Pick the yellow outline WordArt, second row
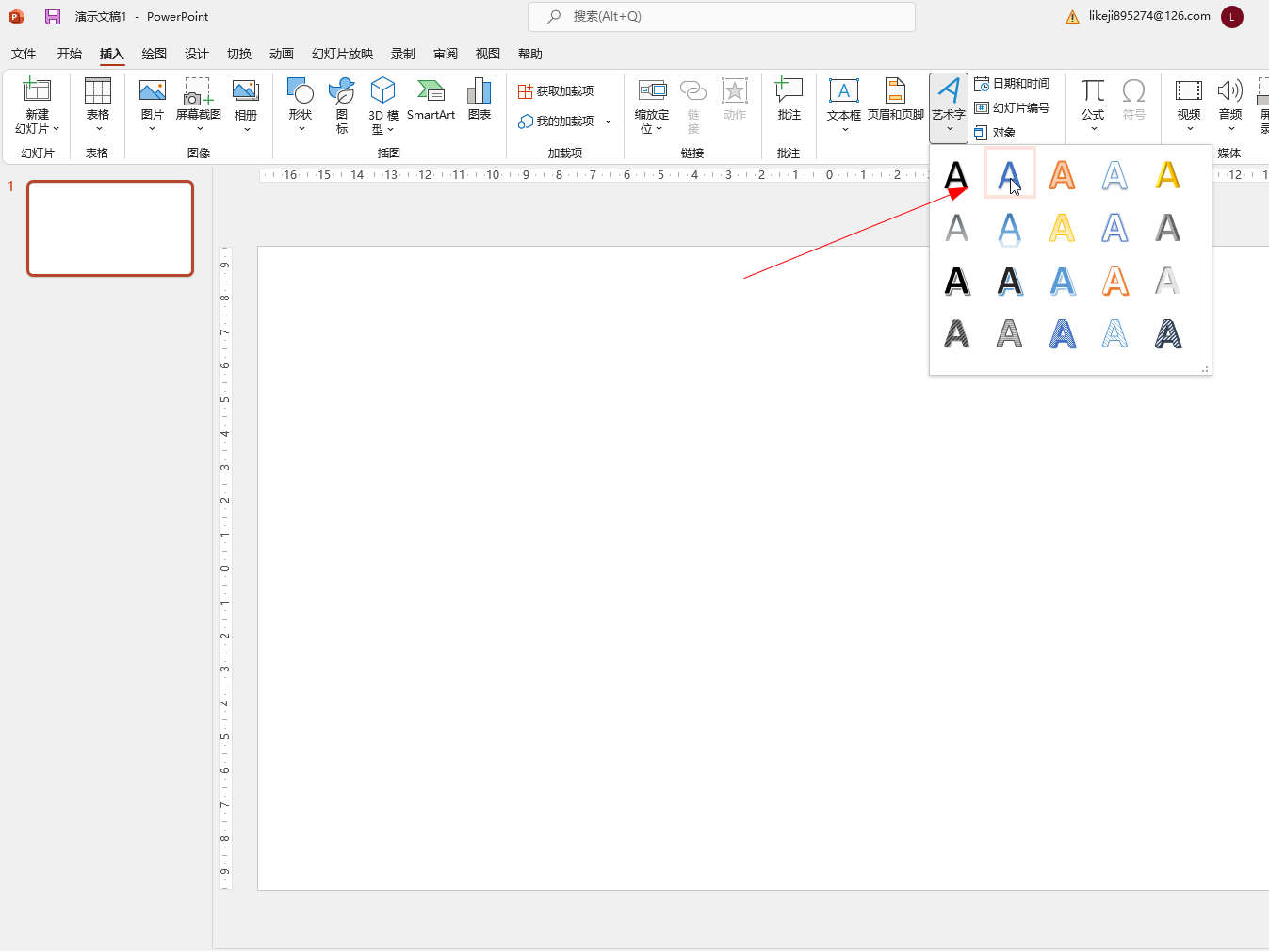This screenshot has width=1269, height=952. (x=1062, y=227)
